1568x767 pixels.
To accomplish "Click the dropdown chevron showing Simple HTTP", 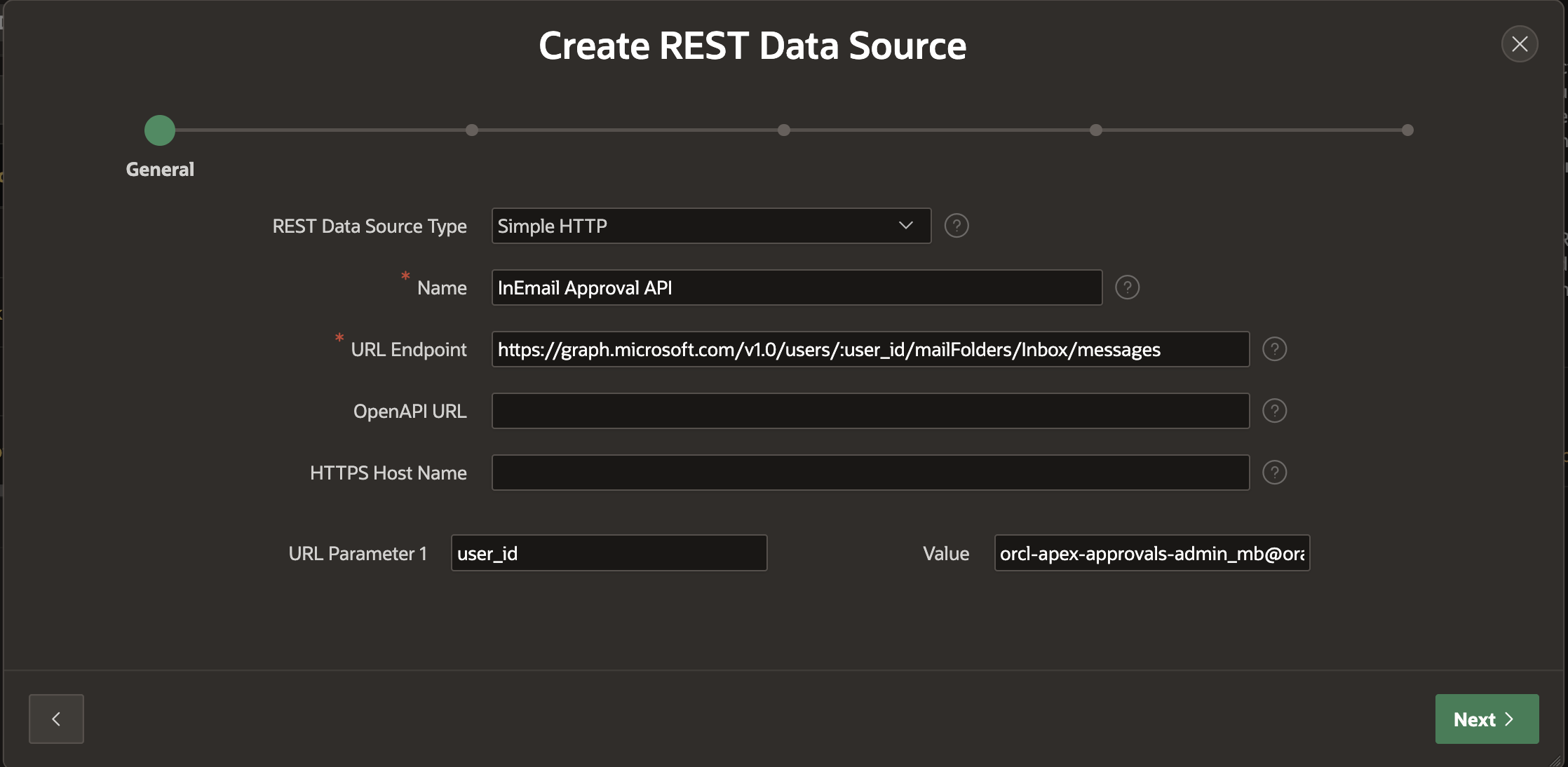I will 906,226.
